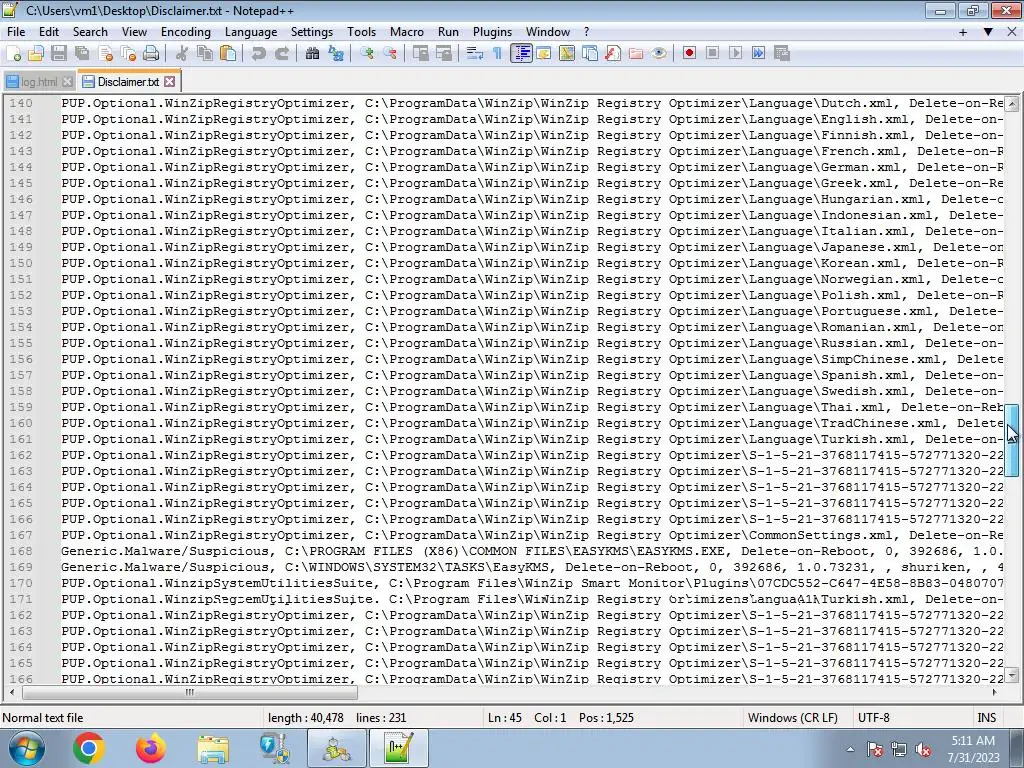
Task: Click vertical scrollbar down arrow
Action: [1012, 675]
